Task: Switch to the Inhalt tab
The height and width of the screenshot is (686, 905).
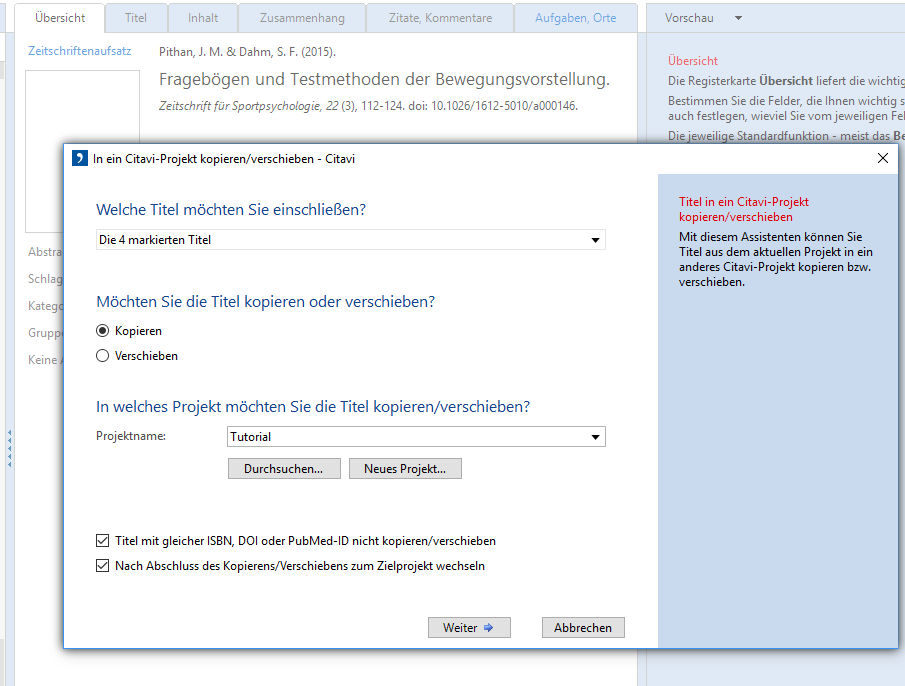Action: 203,18
